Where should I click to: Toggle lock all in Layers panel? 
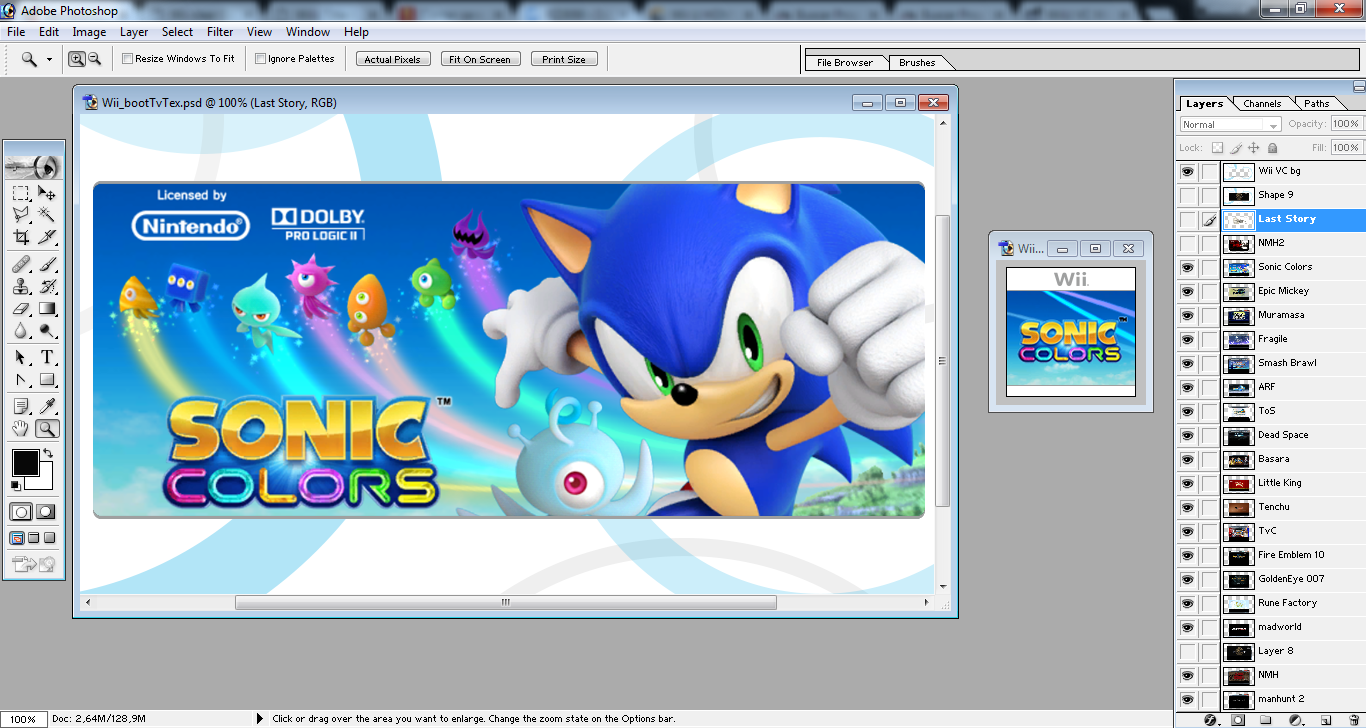pos(1273,148)
